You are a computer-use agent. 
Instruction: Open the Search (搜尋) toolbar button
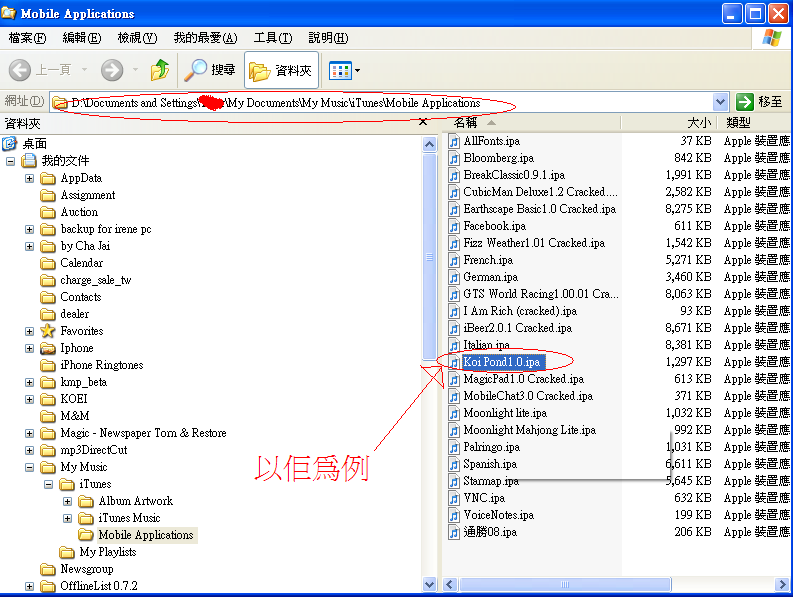[210, 70]
